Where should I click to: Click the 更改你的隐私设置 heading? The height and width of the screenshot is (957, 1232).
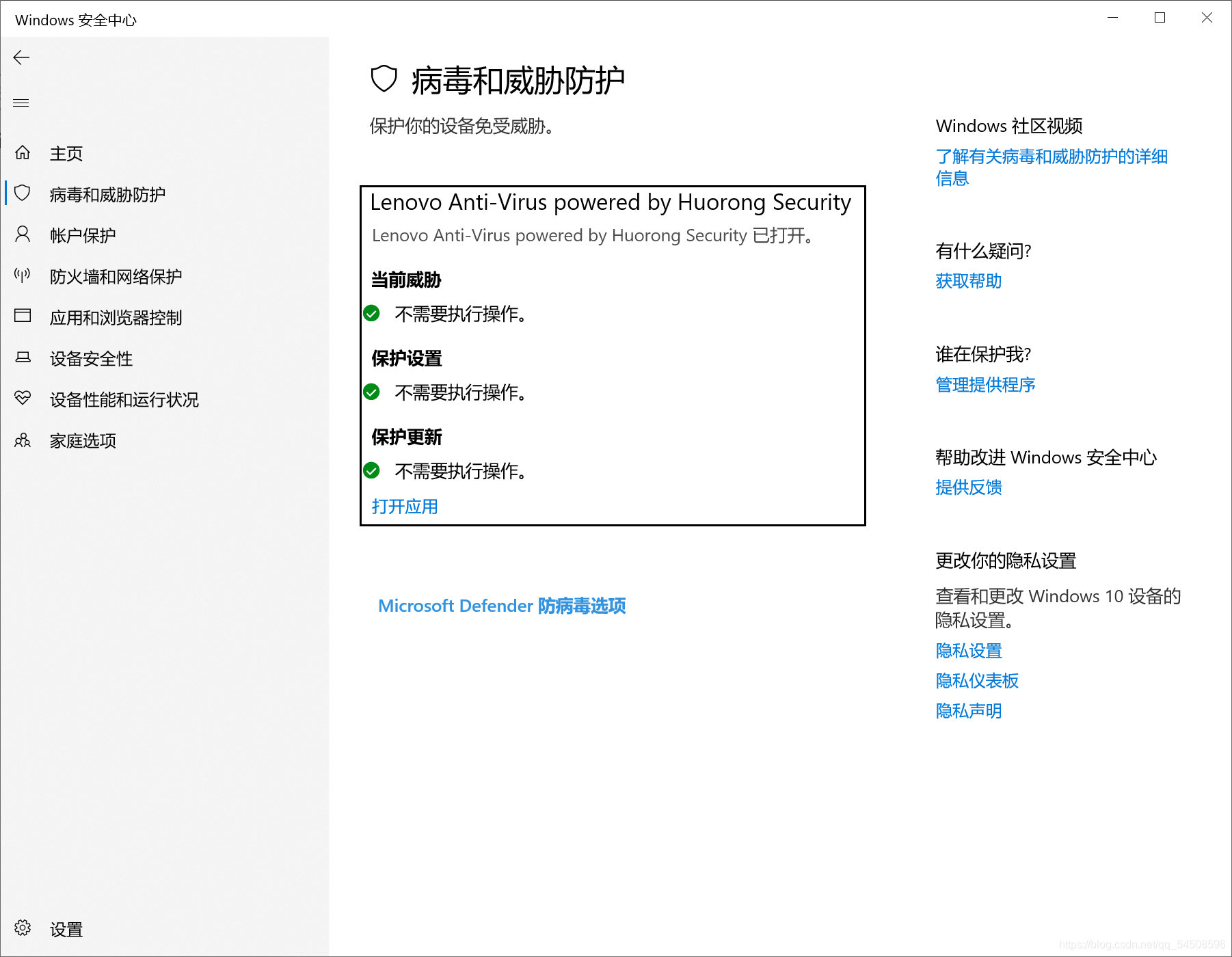click(x=1006, y=561)
